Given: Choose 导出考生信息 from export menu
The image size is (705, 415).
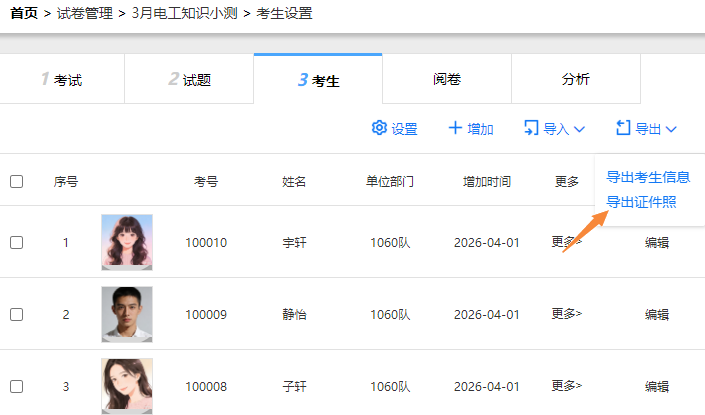Looking at the screenshot, I should (648, 177).
